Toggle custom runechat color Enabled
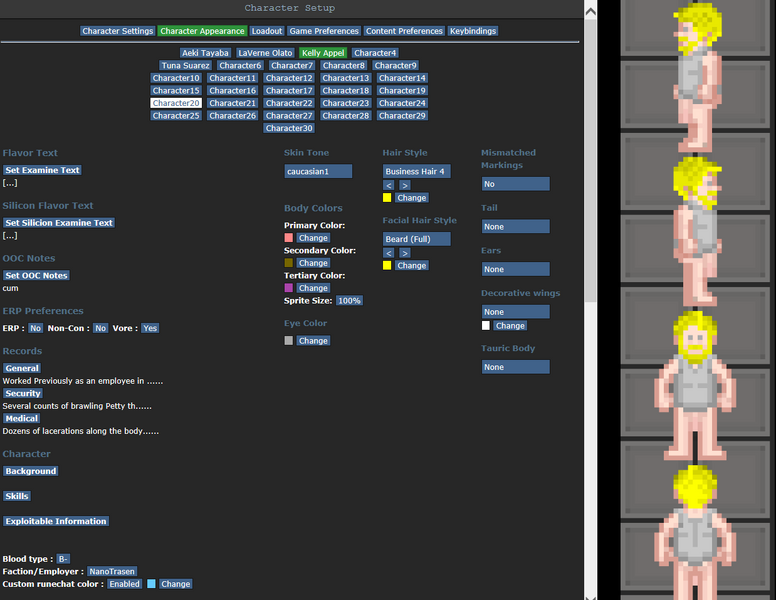Image resolution: width=776 pixels, height=600 pixels. point(124,584)
